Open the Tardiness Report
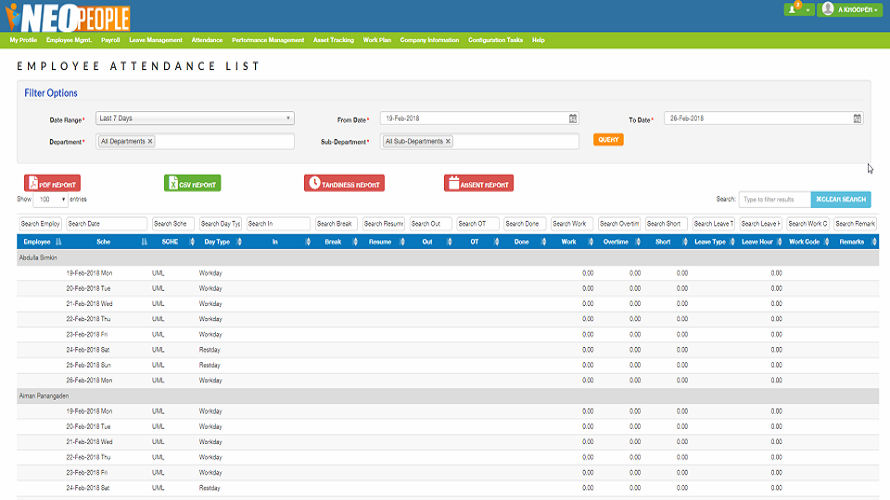 344,183
